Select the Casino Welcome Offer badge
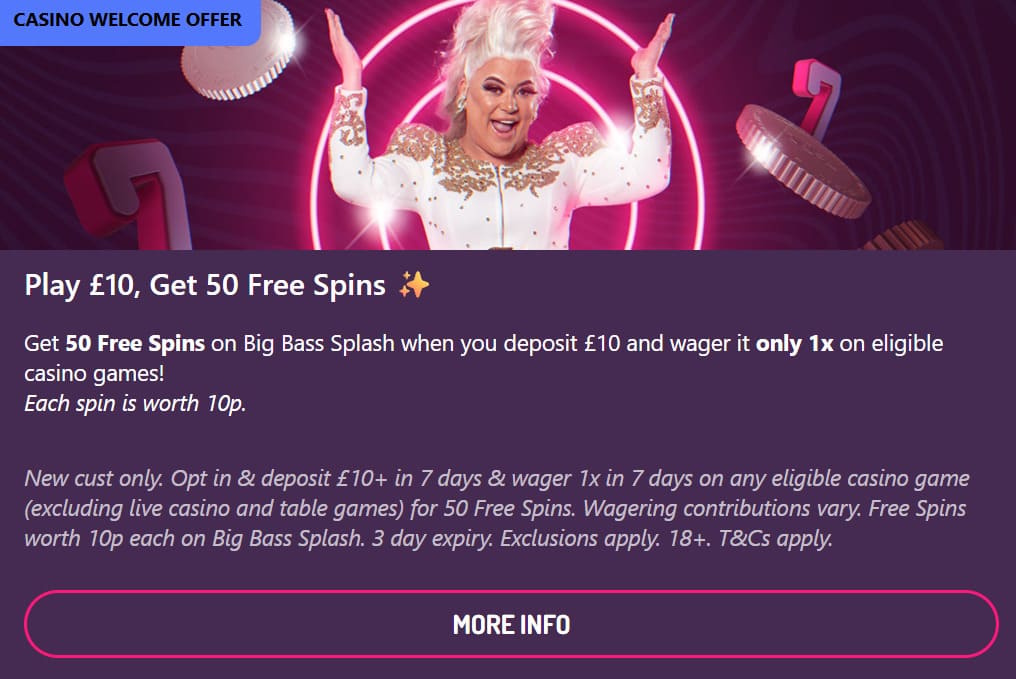 click(x=128, y=21)
